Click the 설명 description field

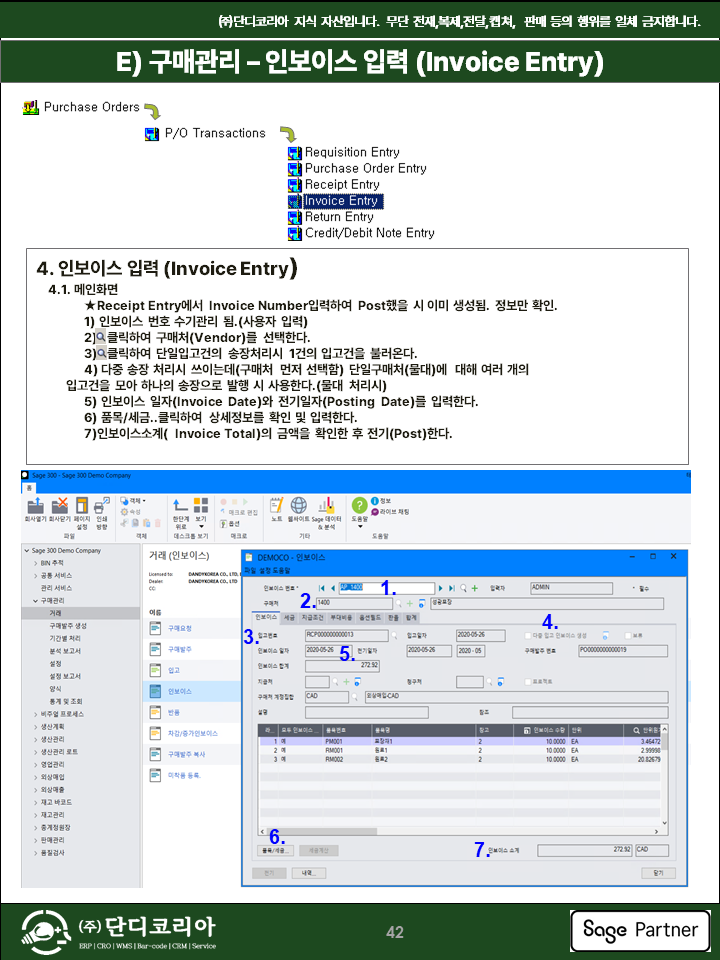click(x=366, y=713)
